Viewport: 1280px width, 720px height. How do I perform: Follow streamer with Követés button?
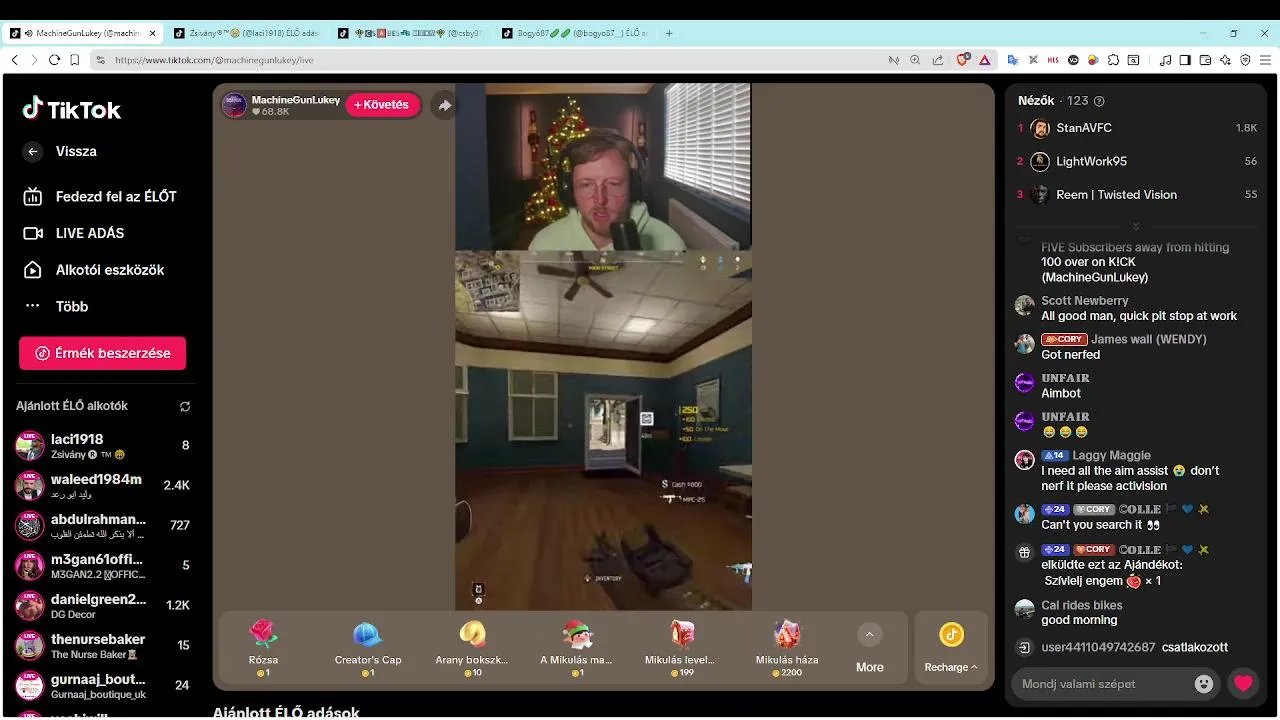[382, 105]
